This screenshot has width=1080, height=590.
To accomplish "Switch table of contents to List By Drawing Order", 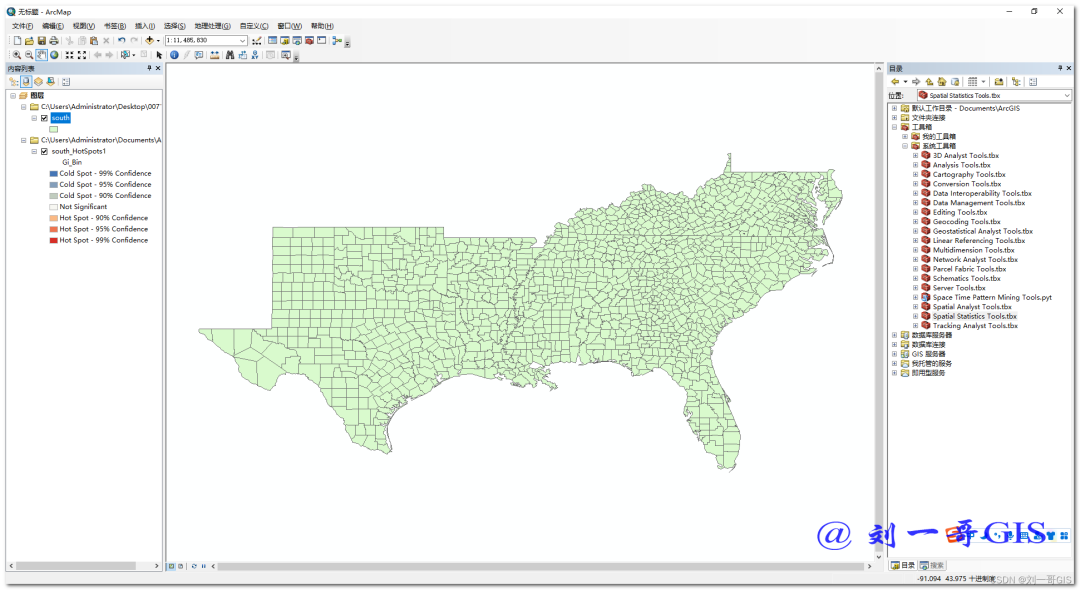I will 14,81.
